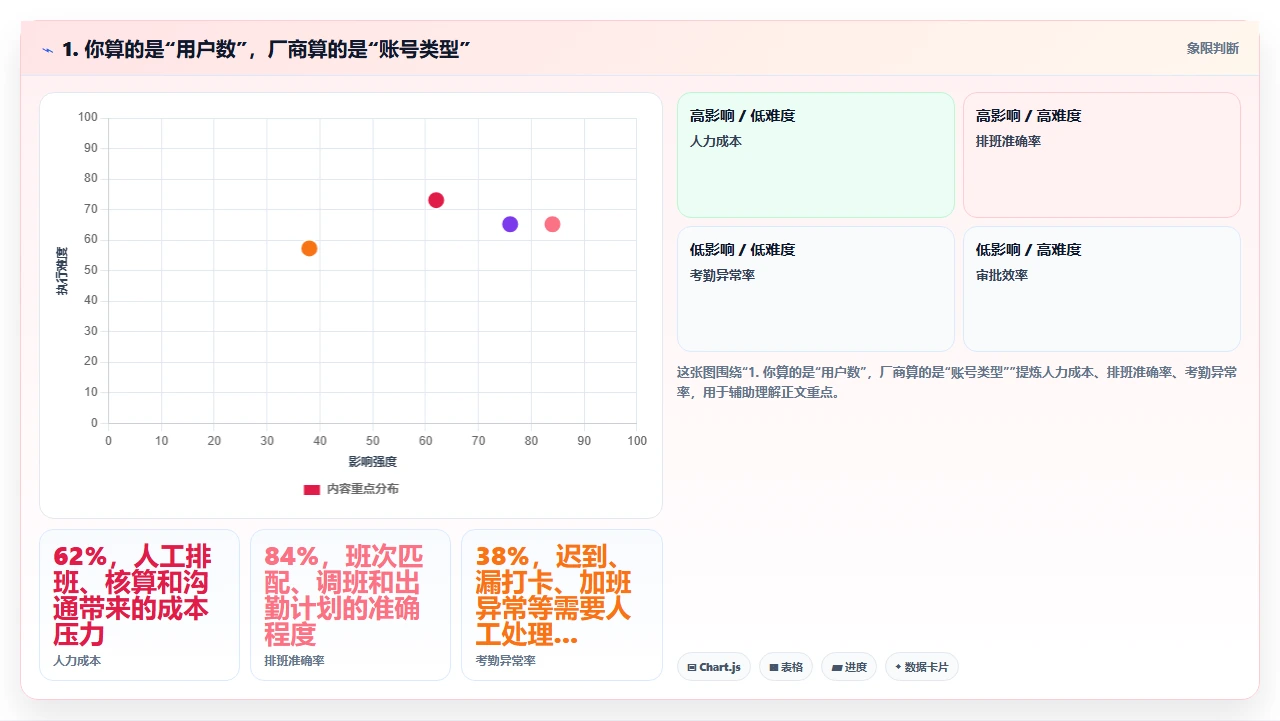1280x721 pixels.
Task: Click the icon in the 数据卡片 chip
Action: tap(898, 667)
